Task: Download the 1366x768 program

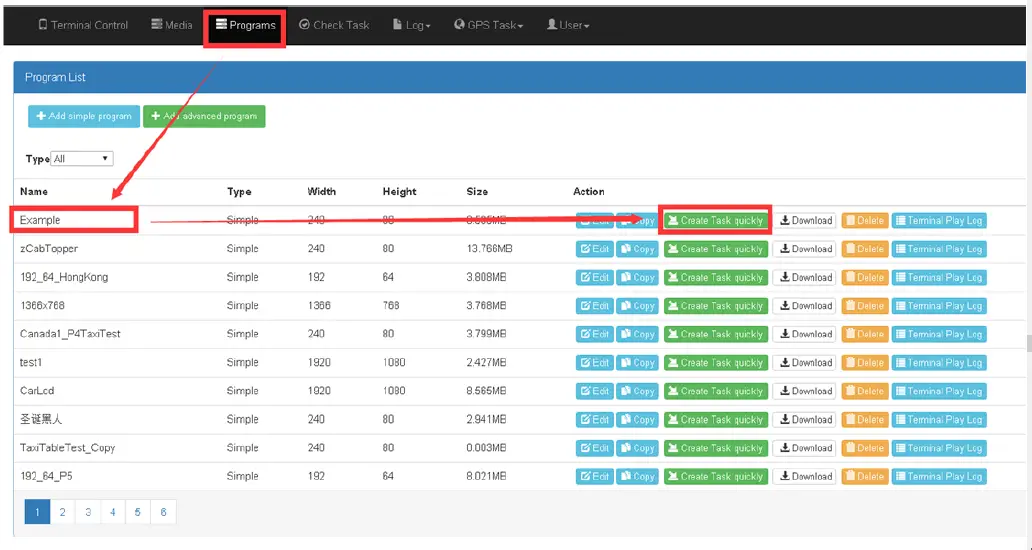Action: (x=805, y=306)
